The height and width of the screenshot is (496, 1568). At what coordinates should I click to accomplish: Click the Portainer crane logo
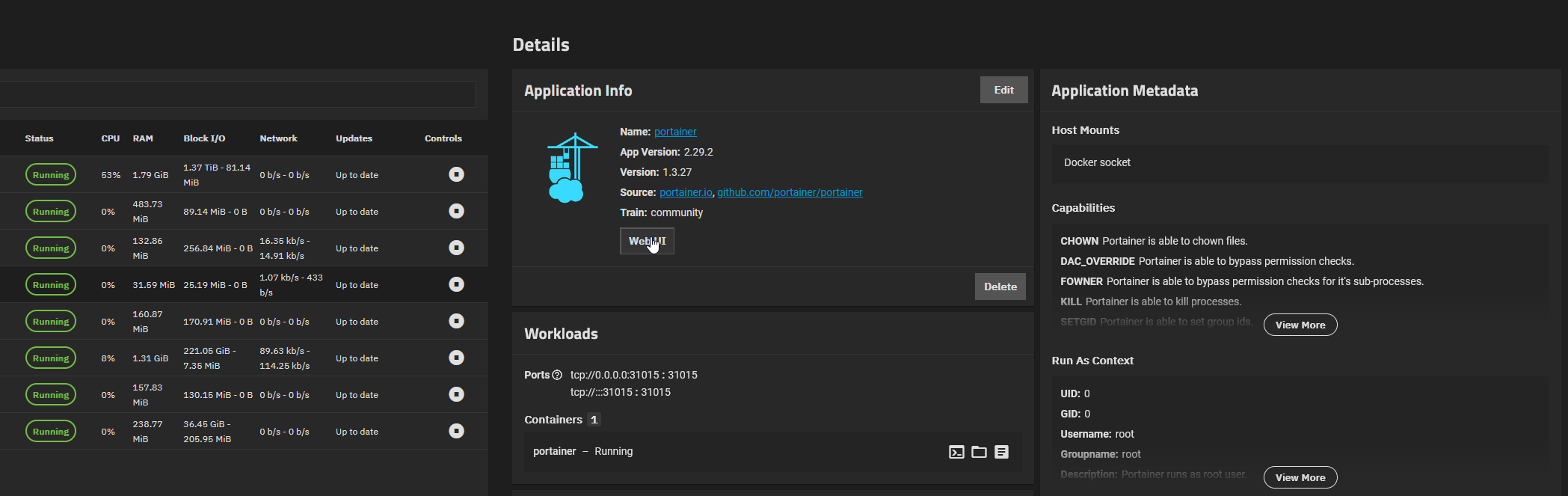[571, 168]
